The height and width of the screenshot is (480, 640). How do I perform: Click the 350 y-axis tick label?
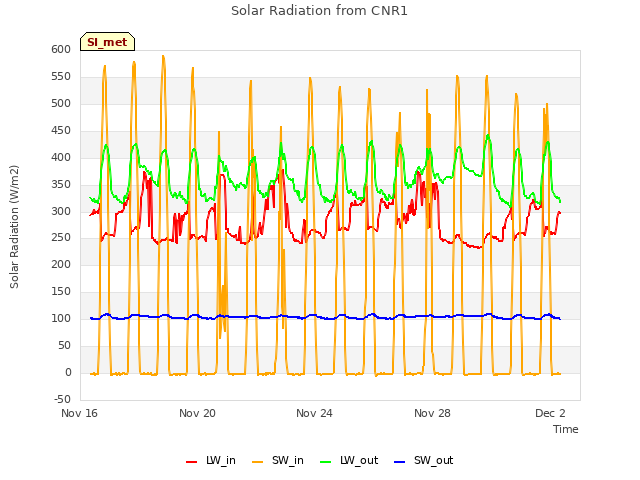coord(61,184)
